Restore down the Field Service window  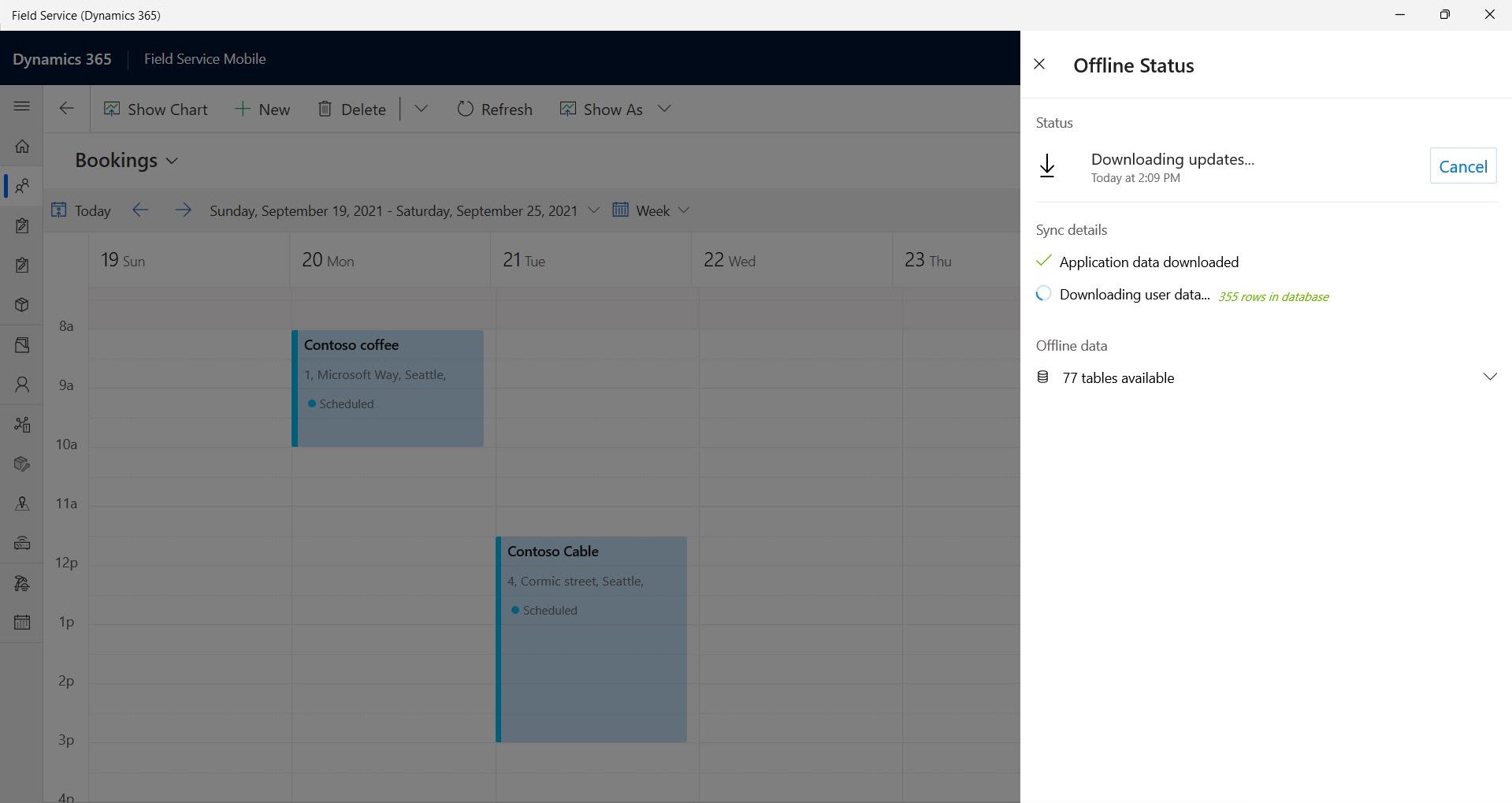coord(1445,15)
